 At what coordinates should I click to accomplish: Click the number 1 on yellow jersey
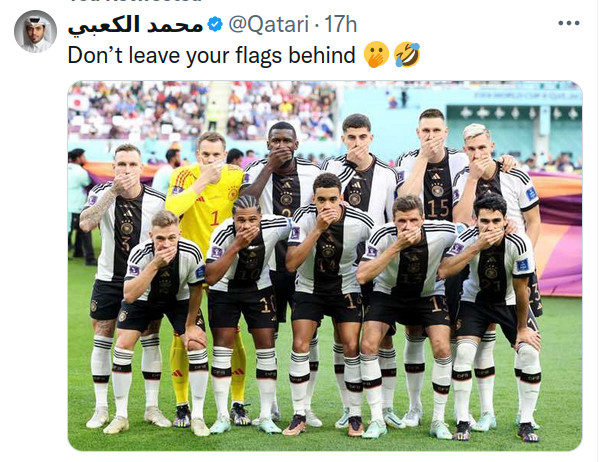(x=214, y=219)
